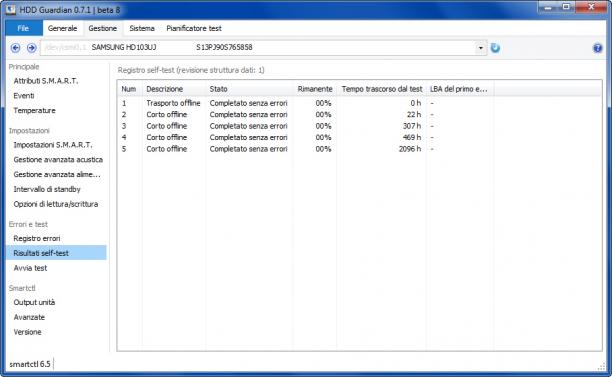Switch to the Generale tab
612x377 pixels.
pos(62,28)
